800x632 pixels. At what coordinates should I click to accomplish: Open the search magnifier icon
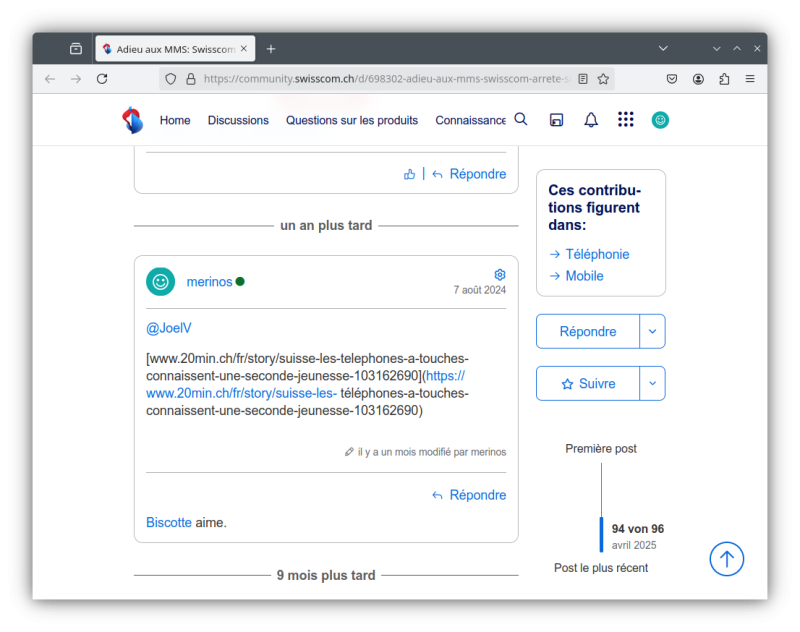coord(520,119)
